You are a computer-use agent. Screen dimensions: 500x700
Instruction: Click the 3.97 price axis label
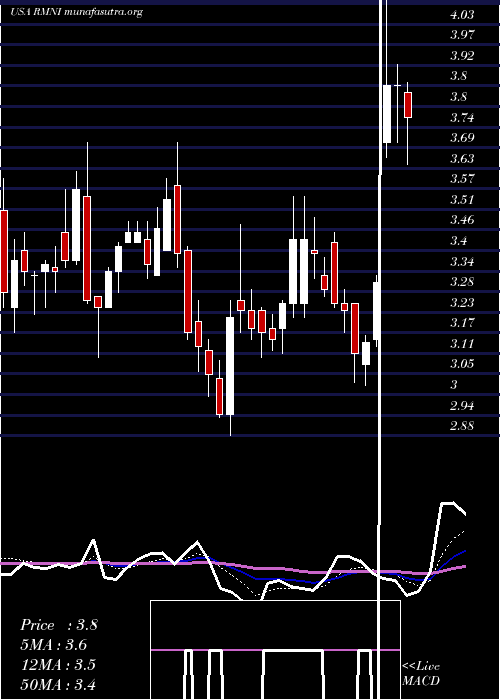[462, 34]
